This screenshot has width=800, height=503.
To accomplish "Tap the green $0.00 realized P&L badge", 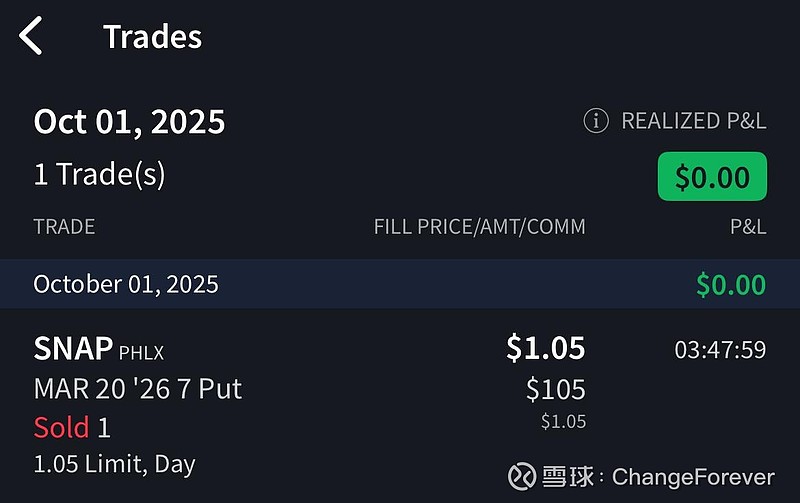I will (712, 177).
